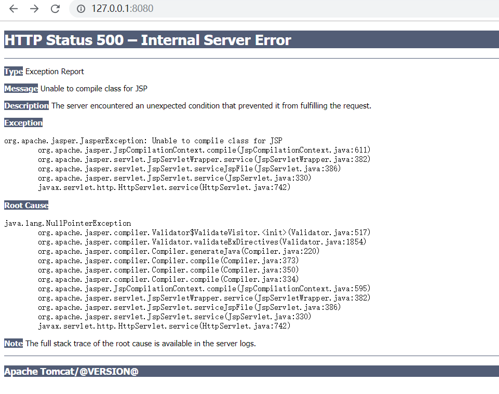Viewport: 499px width, 394px height.
Task: Click the Note label
Action: point(13,343)
